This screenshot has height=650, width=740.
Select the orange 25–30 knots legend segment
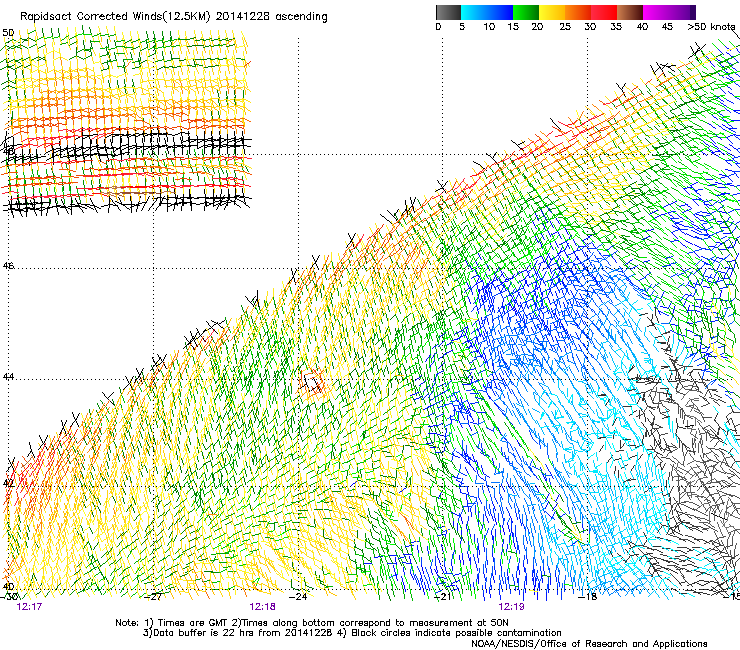tap(578, 12)
